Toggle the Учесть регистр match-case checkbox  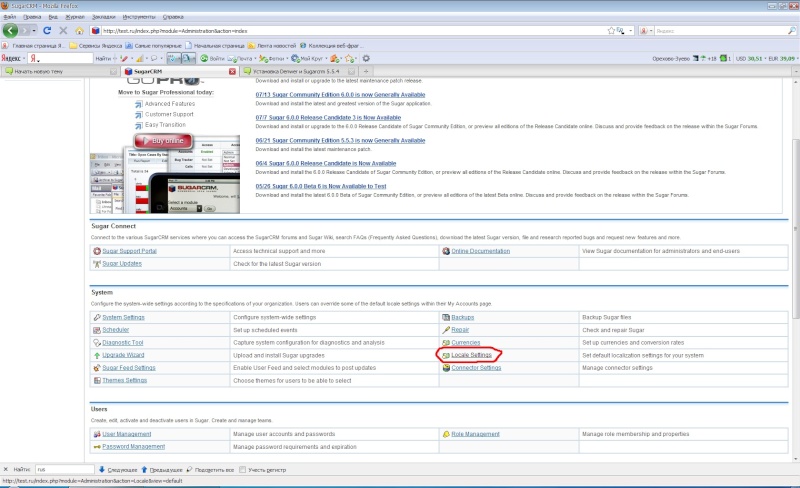242,470
